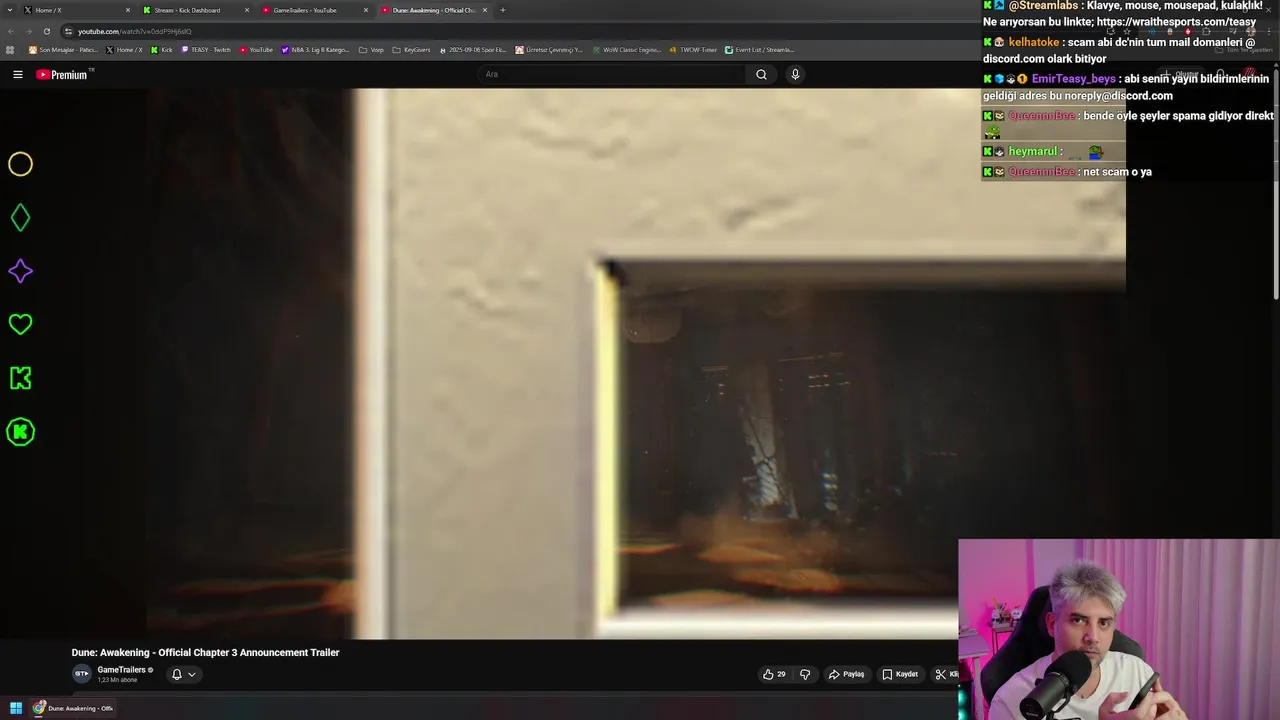This screenshot has height=720, width=1280.
Task: Open the KeyGivers bookmark folder
Action: tap(412, 49)
